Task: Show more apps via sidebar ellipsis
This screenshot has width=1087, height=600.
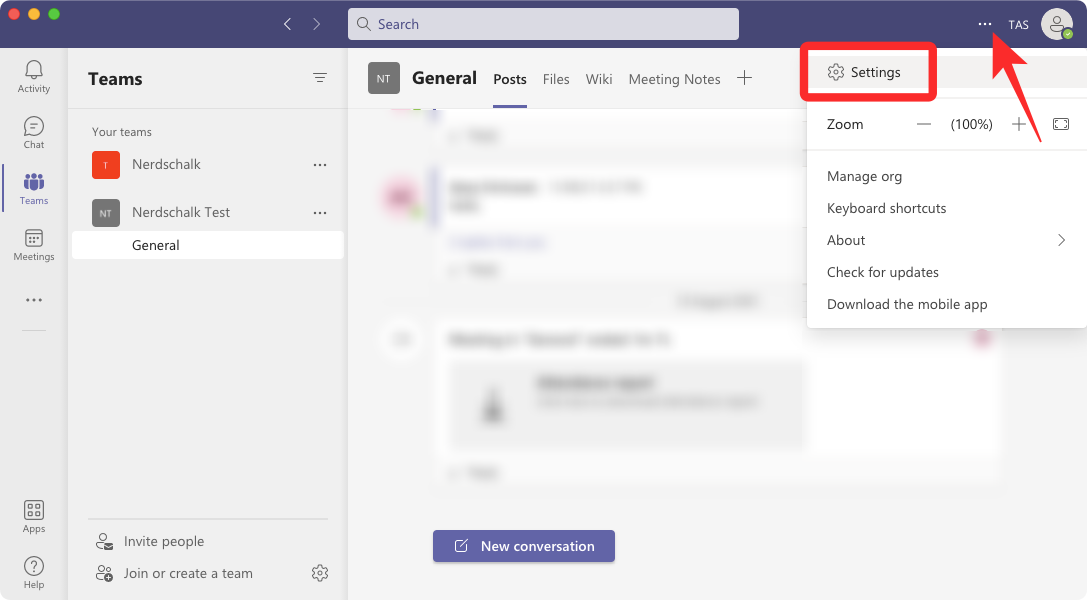Action: tap(33, 299)
